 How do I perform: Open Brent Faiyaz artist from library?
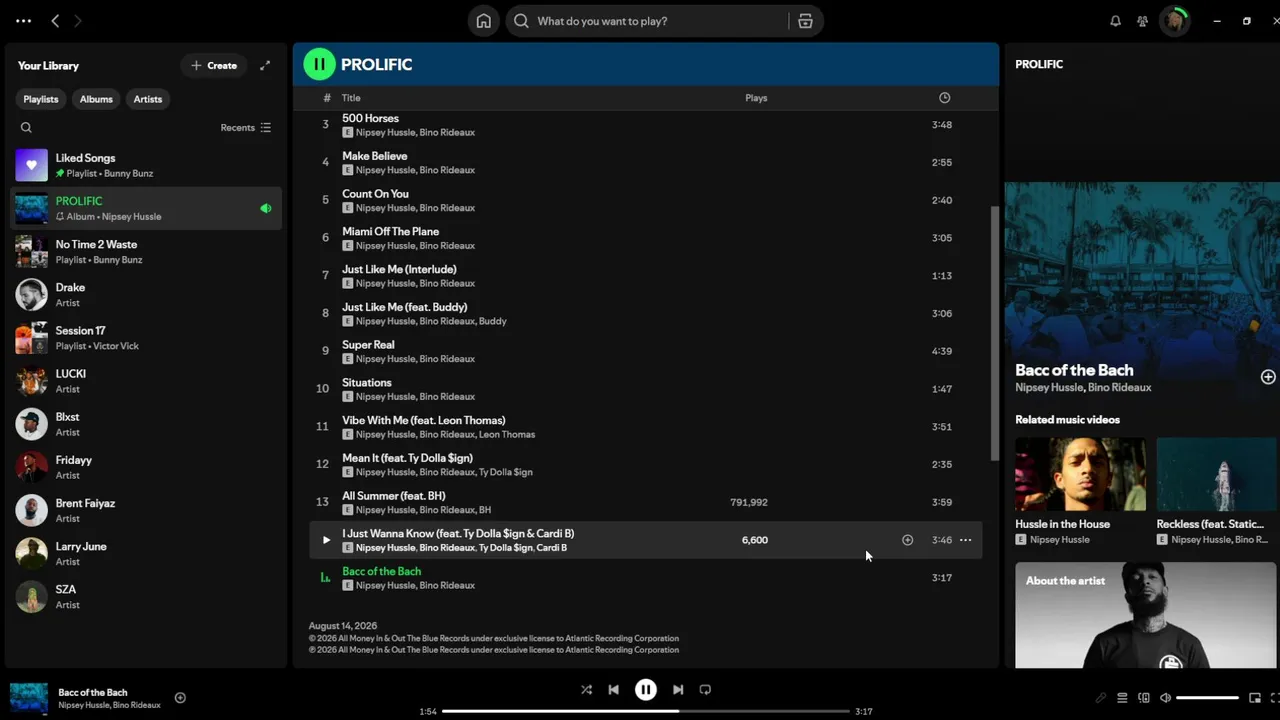[x=146, y=510]
